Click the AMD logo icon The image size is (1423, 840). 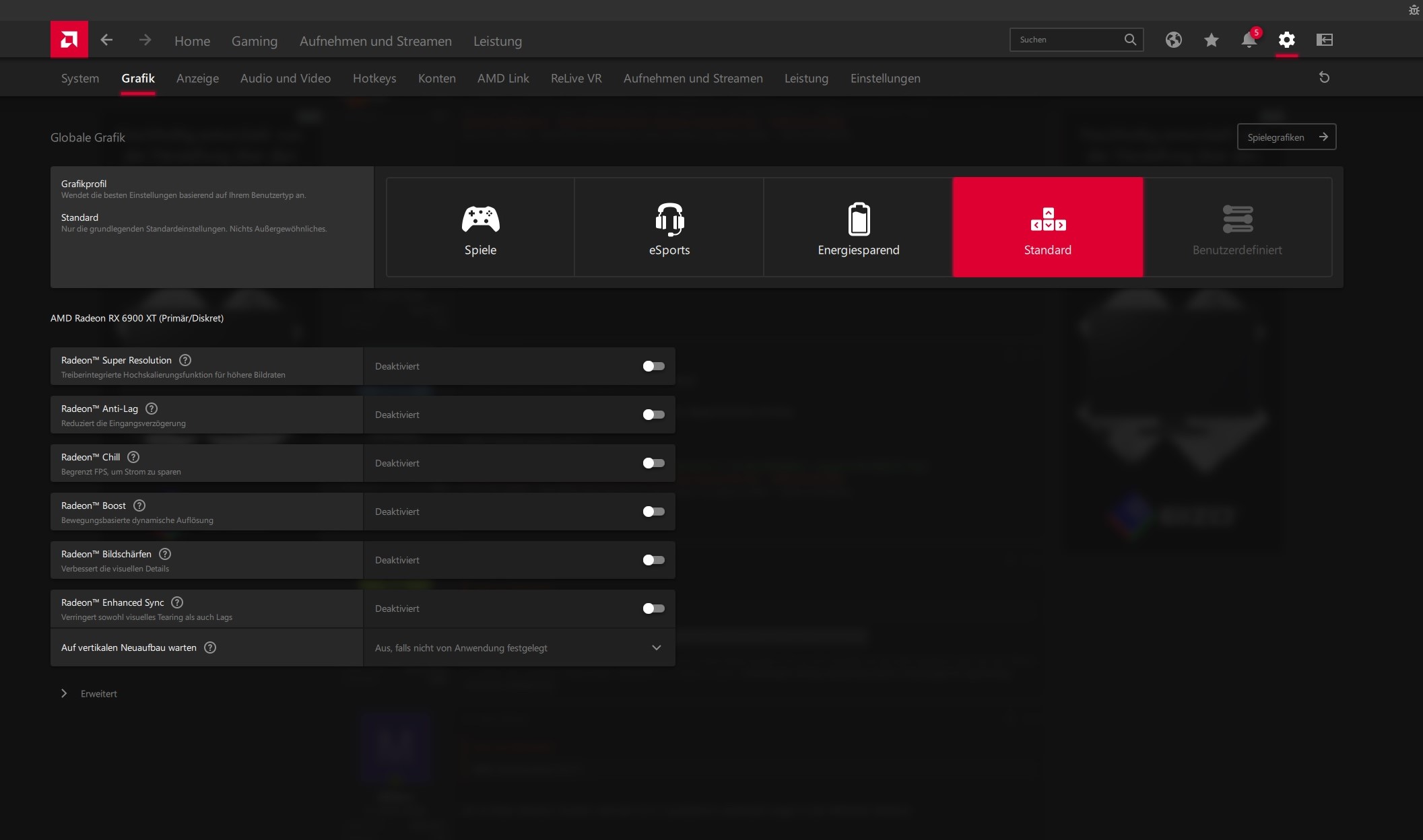pos(69,40)
